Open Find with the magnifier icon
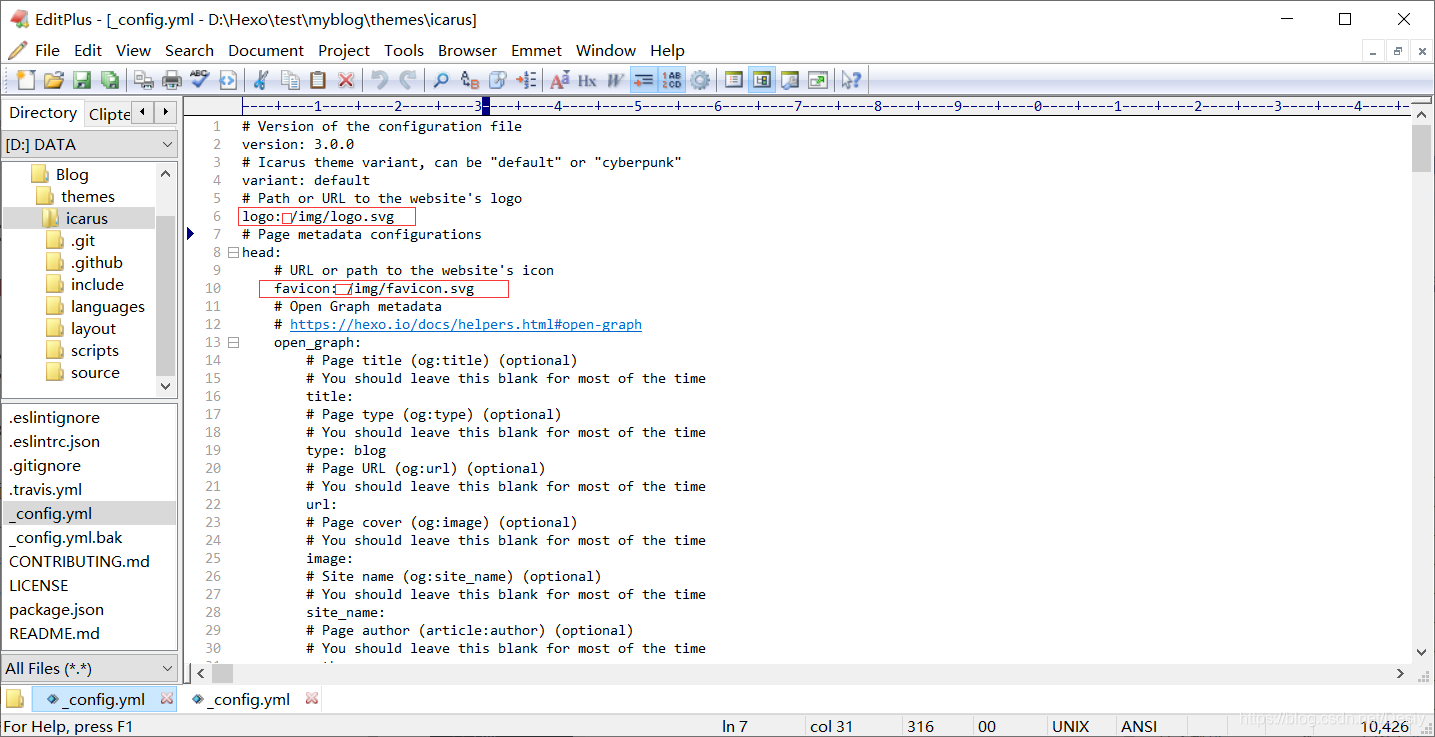The image size is (1435, 737). coord(441,80)
